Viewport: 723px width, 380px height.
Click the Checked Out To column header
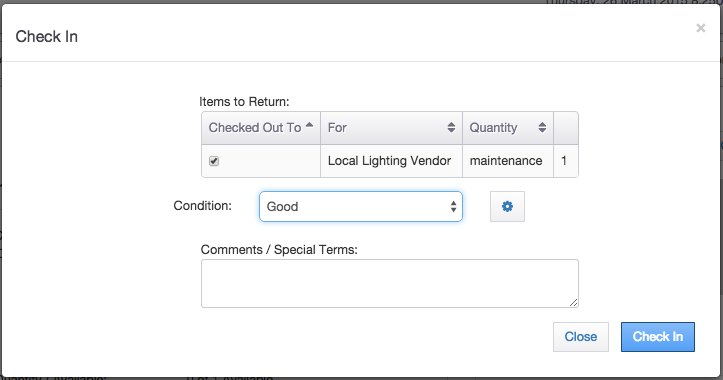click(261, 128)
